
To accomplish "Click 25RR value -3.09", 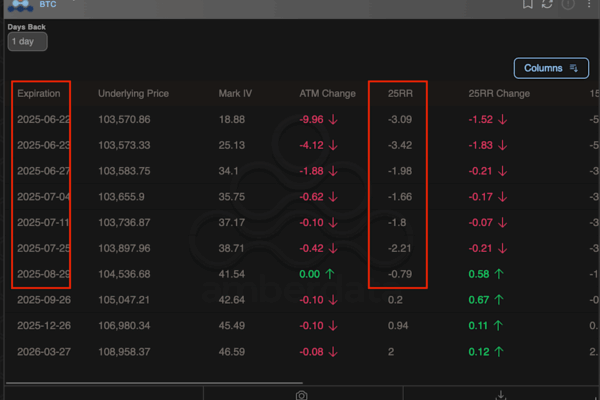I will 400,119.
